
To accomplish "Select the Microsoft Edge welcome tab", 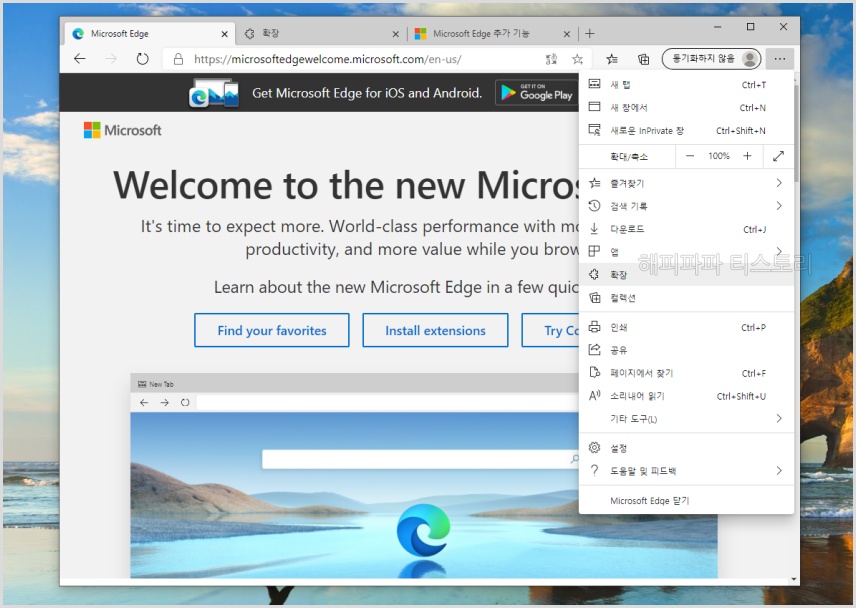I will (150, 33).
